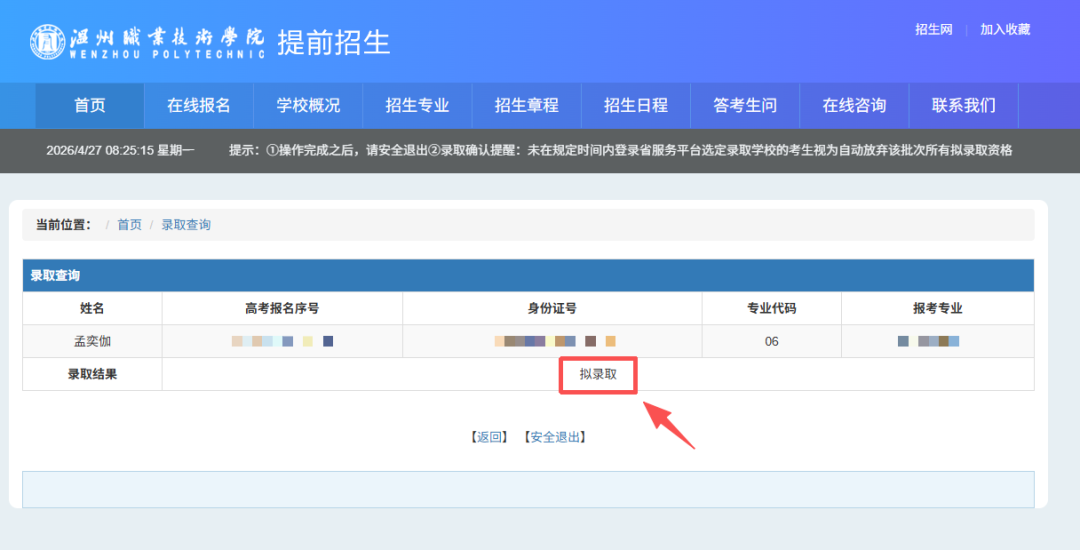
Task: Open the 在线报名 navigation menu
Action: pos(199,105)
